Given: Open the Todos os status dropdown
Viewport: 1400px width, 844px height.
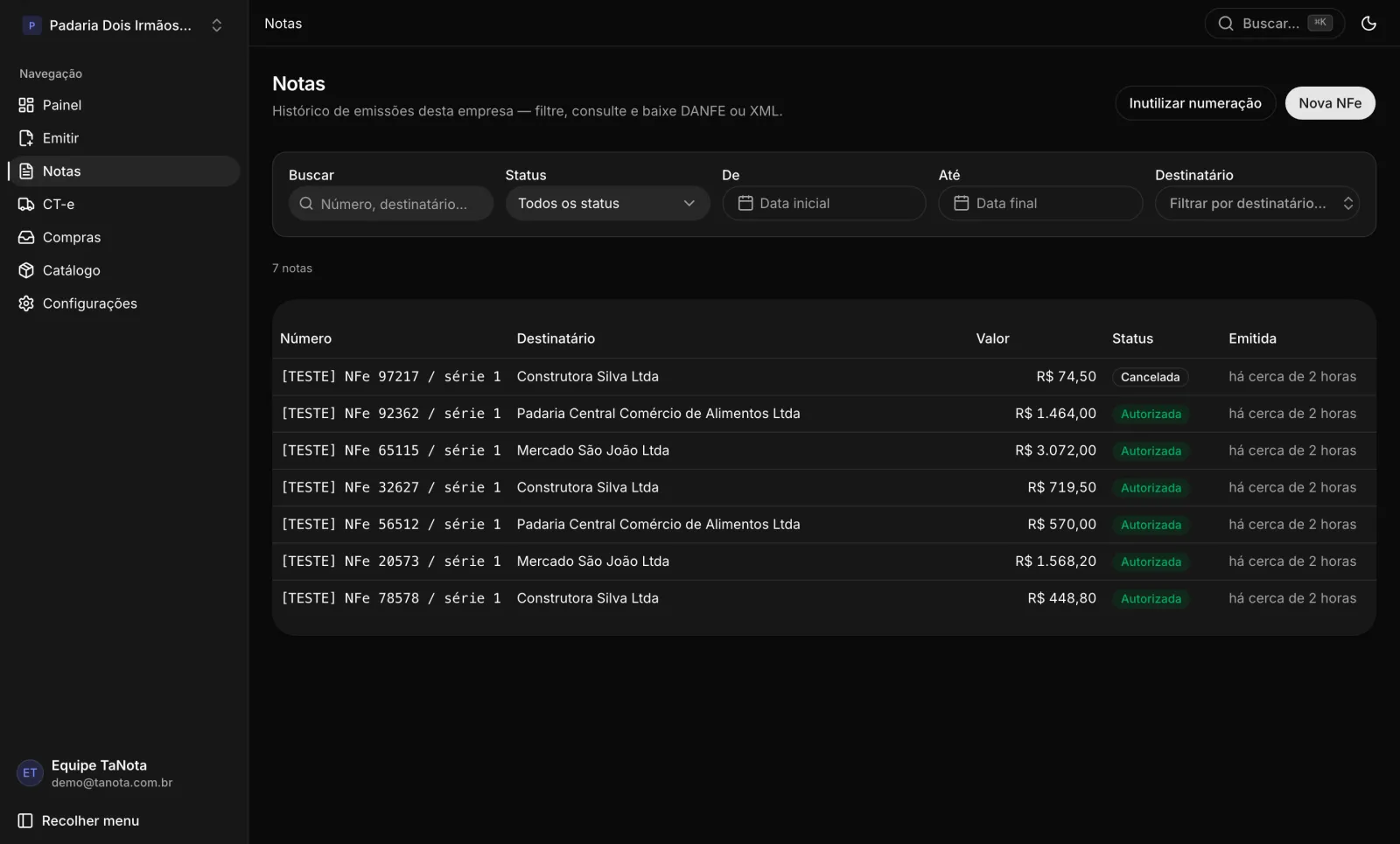Looking at the screenshot, I should tap(607, 203).
